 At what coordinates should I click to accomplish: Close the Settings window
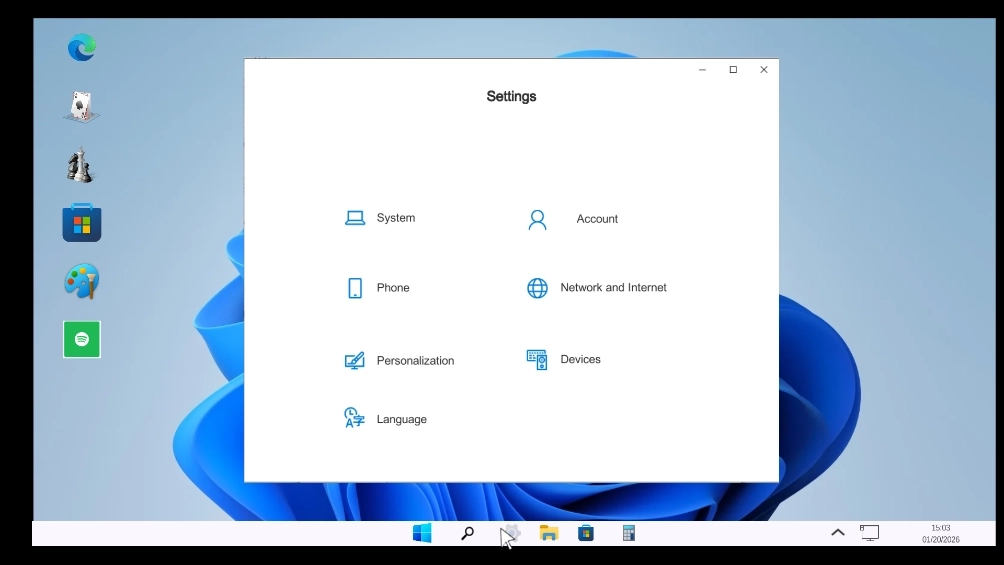(x=764, y=70)
